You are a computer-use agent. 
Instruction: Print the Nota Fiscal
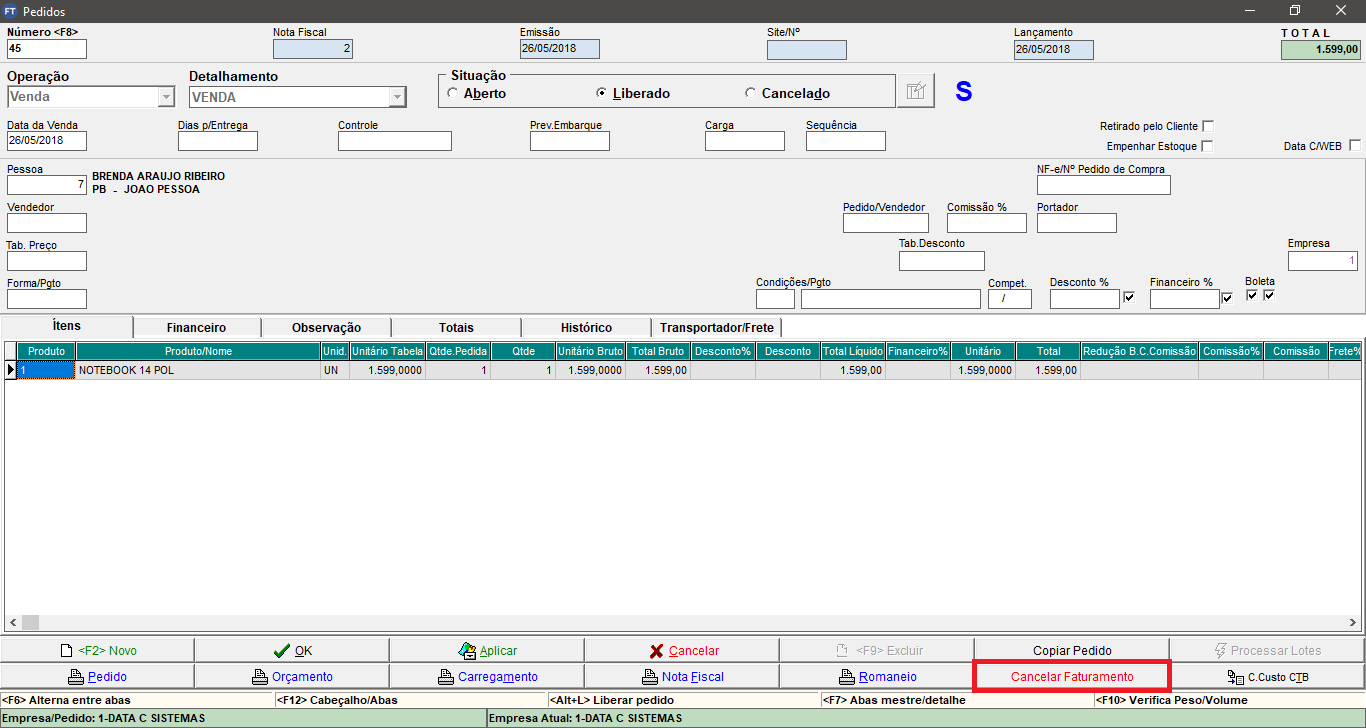pos(682,677)
